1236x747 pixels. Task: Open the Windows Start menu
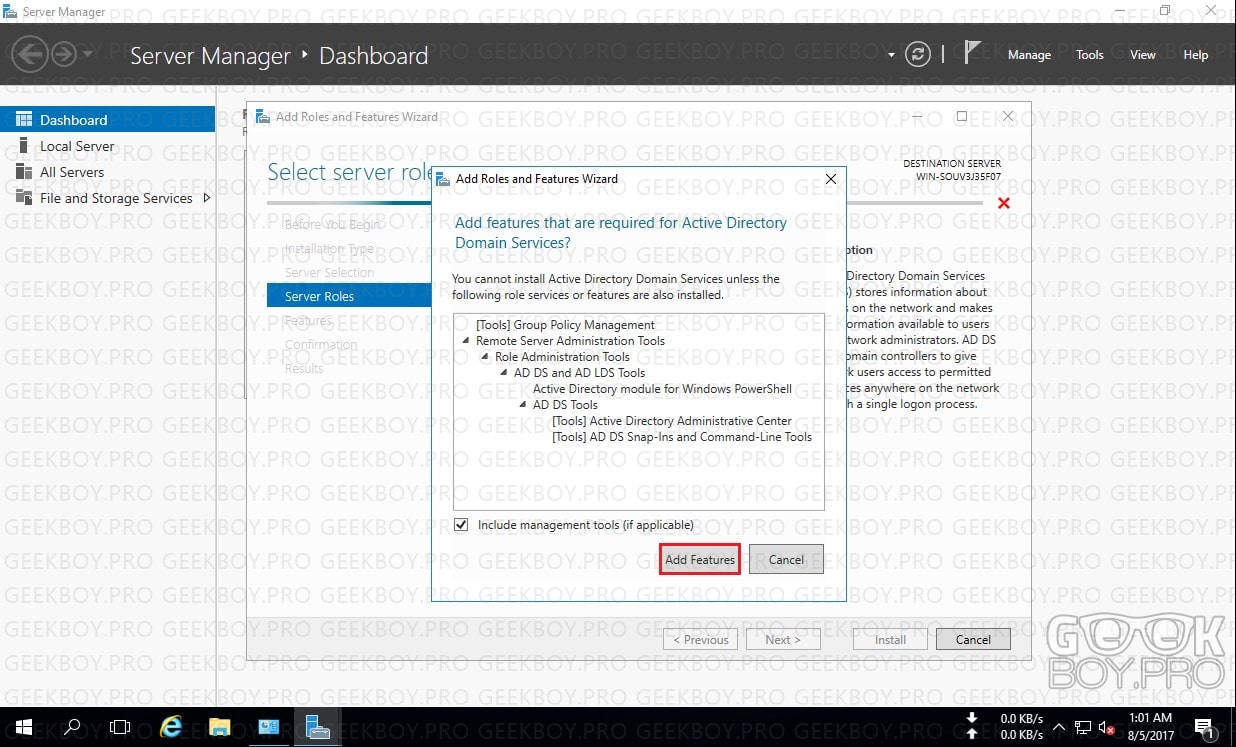(23, 727)
